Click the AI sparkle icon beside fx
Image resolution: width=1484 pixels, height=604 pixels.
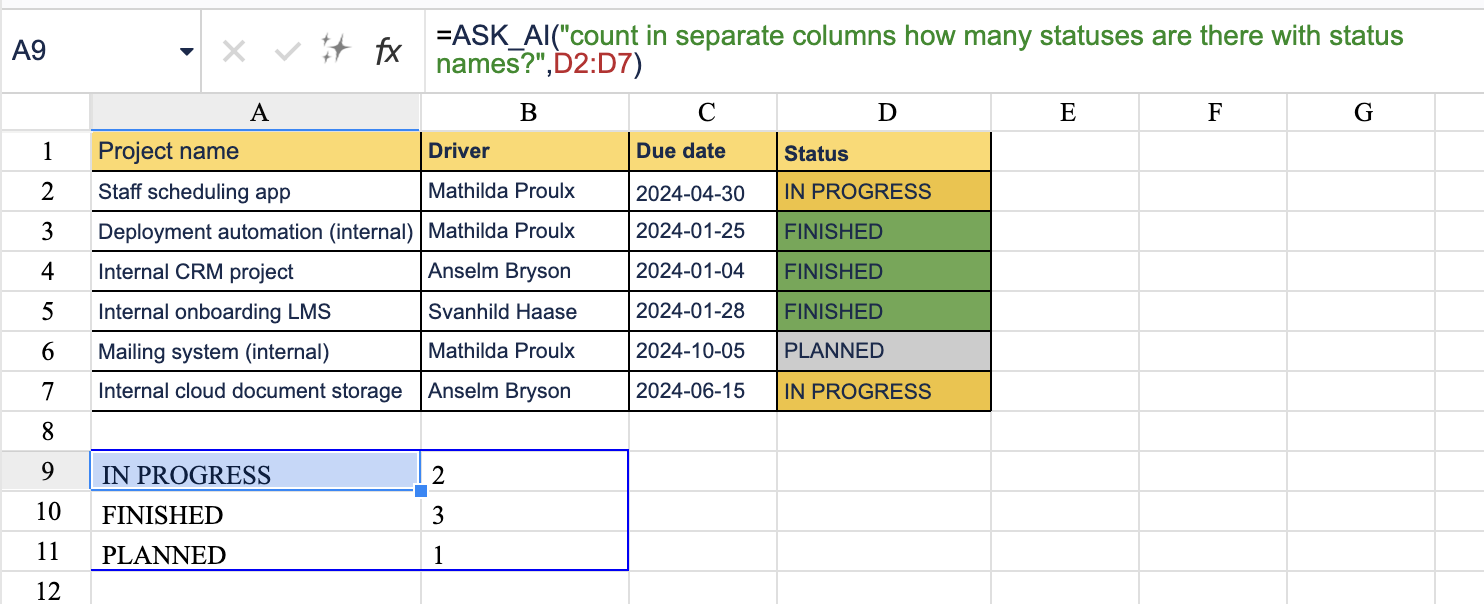click(x=336, y=49)
